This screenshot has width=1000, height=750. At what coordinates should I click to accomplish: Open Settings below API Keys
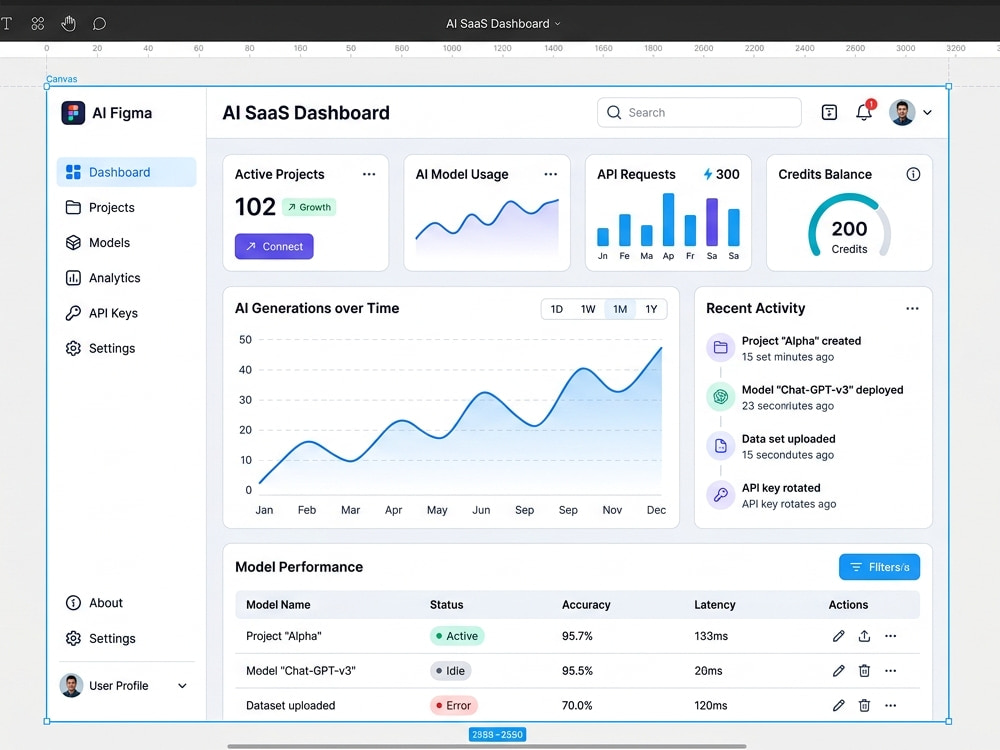tap(126, 348)
